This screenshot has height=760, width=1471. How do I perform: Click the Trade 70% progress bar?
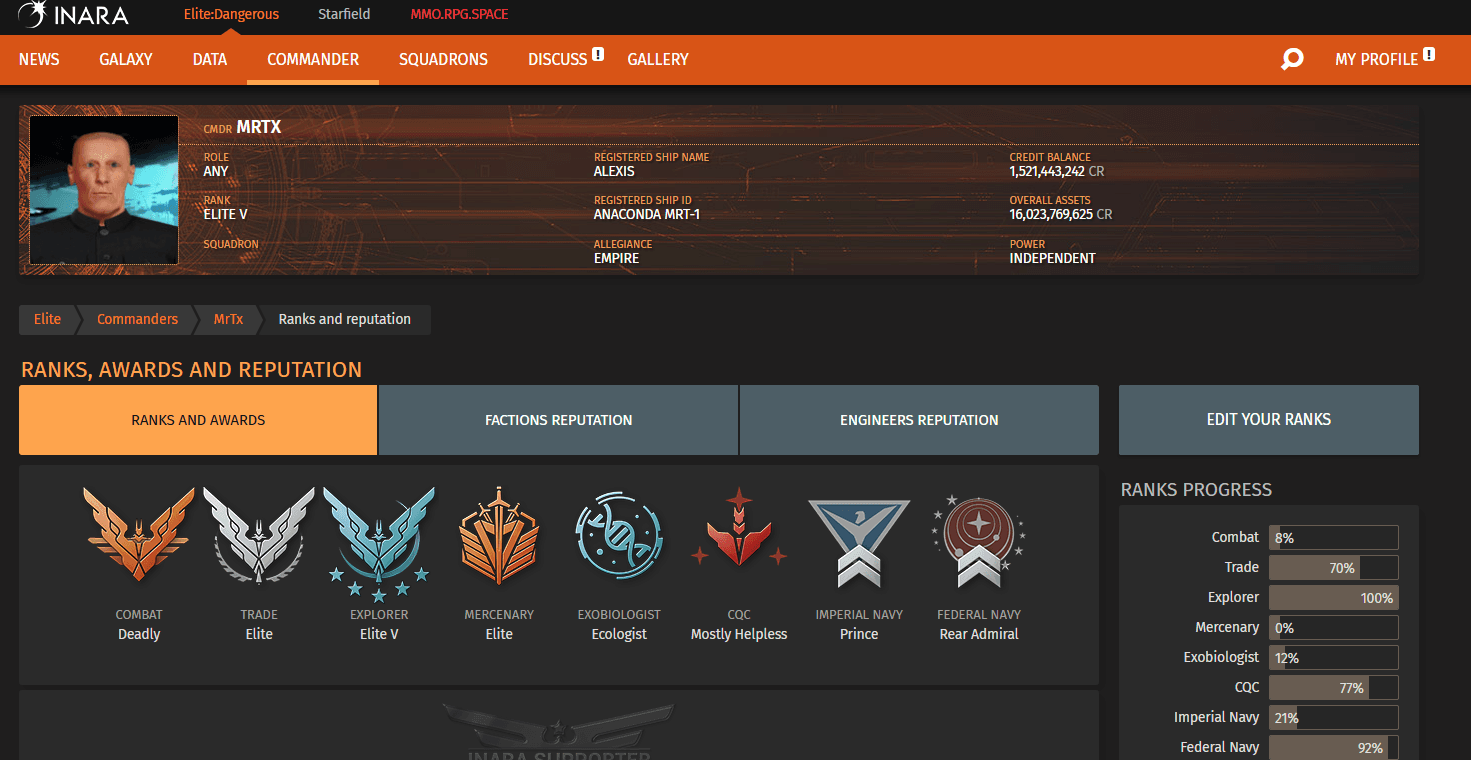[x=1333, y=568]
